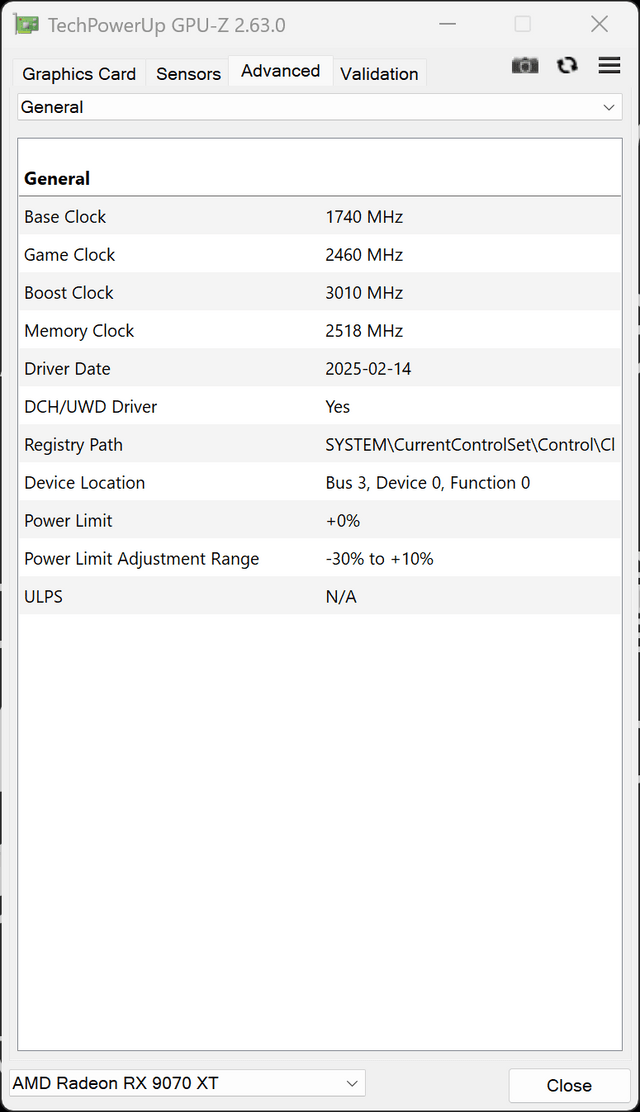This screenshot has height=1112, width=640.
Task: Click the Close button
Action: click(x=569, y=1085)
